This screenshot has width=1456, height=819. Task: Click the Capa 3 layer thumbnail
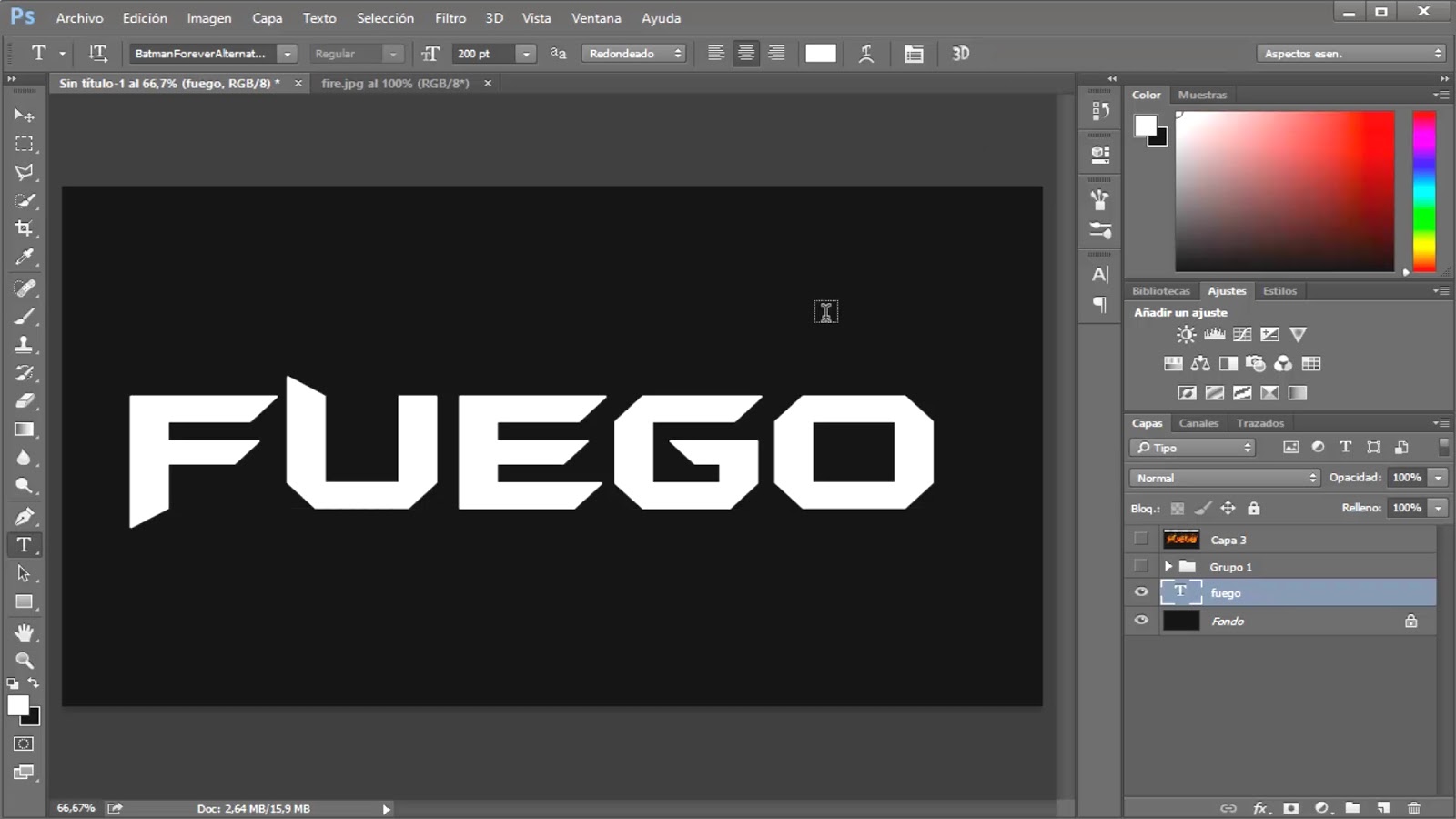click(x=1181, y=540)
